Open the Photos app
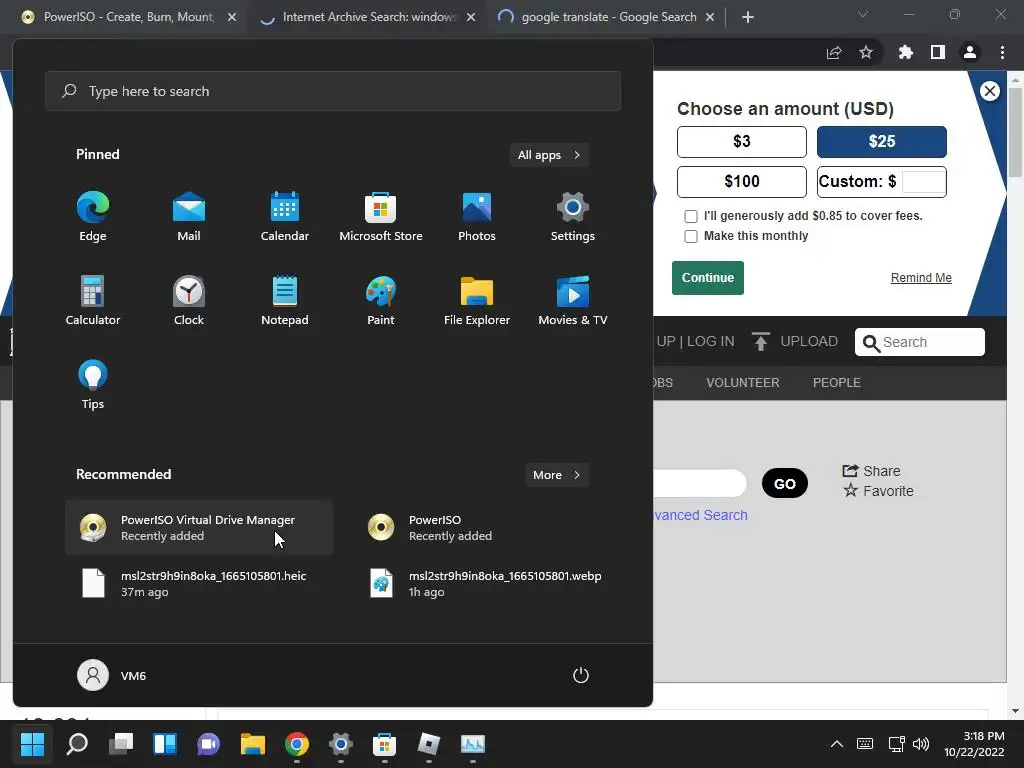The width and height of the screenshot is (1024, 768). pos(477,217)
